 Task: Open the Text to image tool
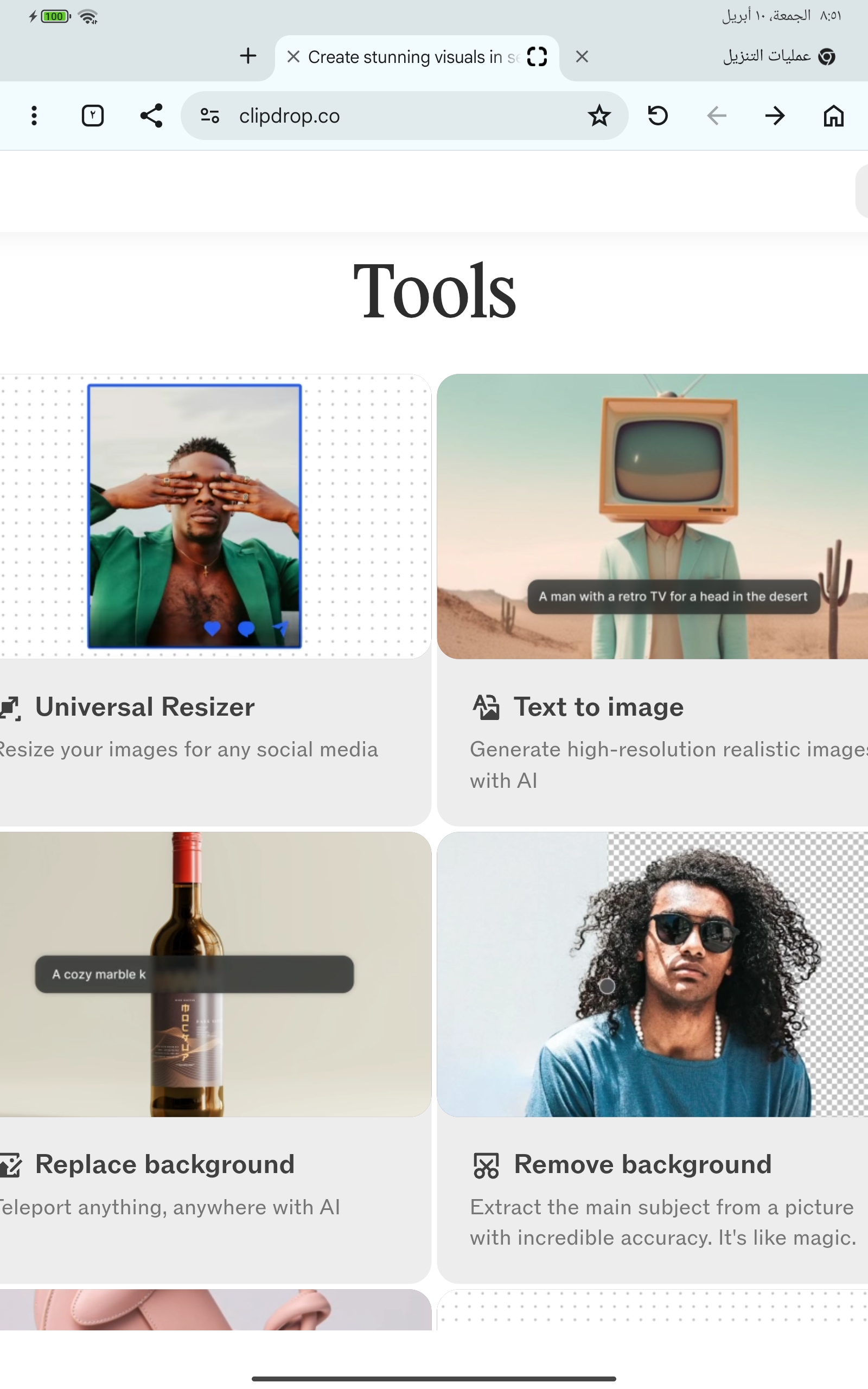pyautogui.click(x=598, y=707)
